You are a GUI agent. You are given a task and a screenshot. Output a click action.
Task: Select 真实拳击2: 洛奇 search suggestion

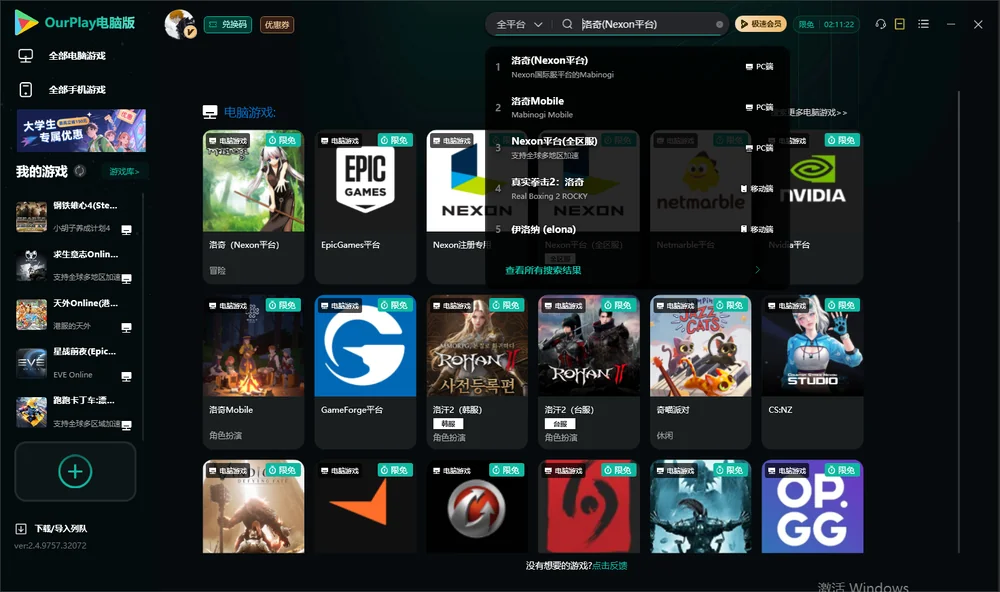pyautogui.click(x=637, y=188)
